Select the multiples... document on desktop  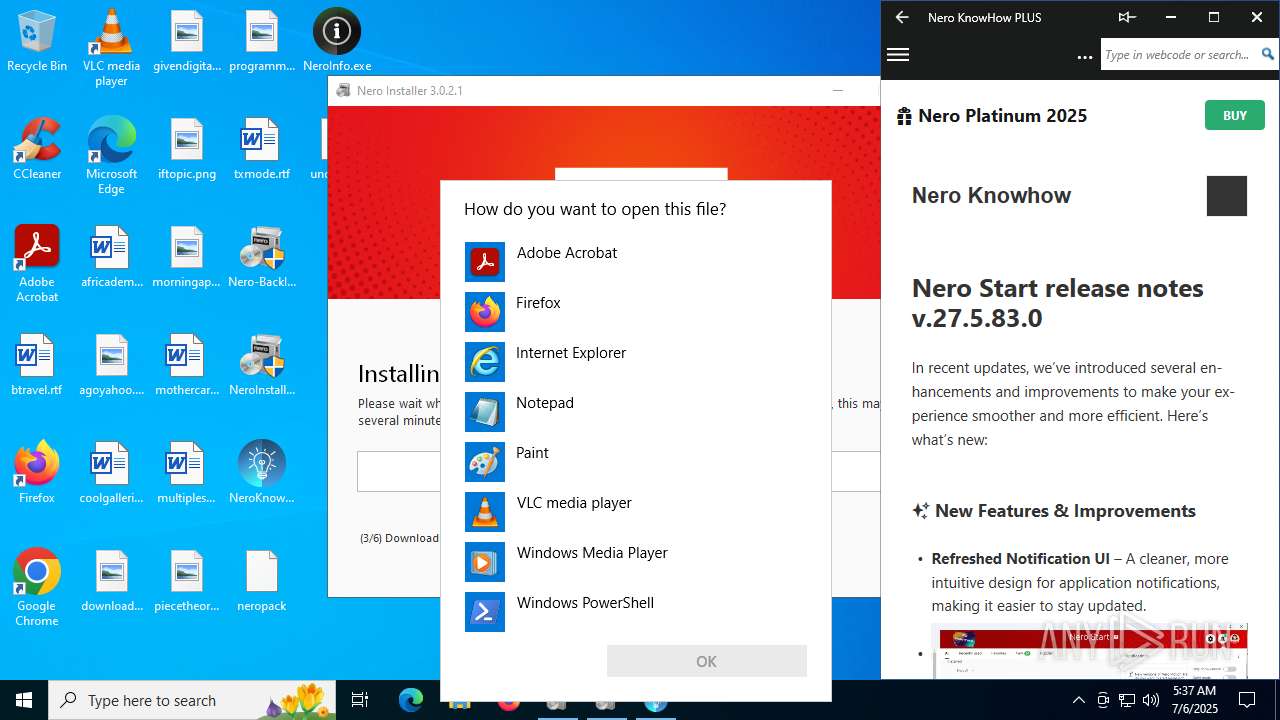[x=187, y=473]
